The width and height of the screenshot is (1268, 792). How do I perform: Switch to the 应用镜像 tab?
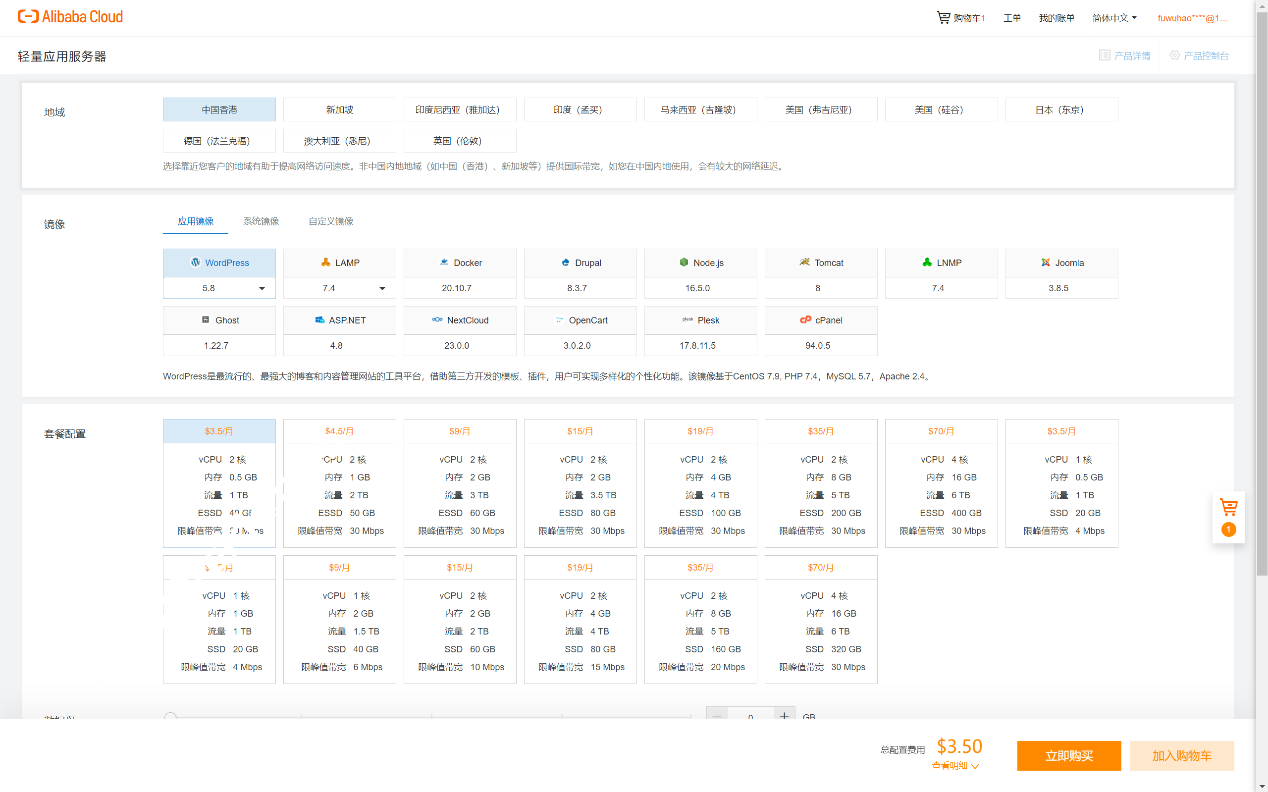click(x=196, y=221)
